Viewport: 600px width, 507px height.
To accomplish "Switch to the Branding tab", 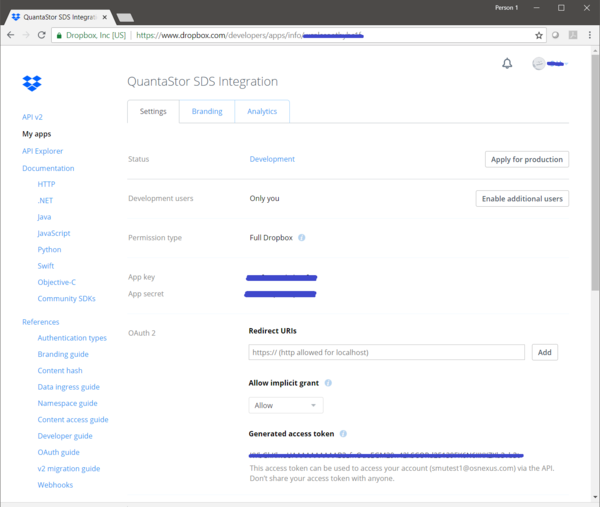I will click(207, 111).
